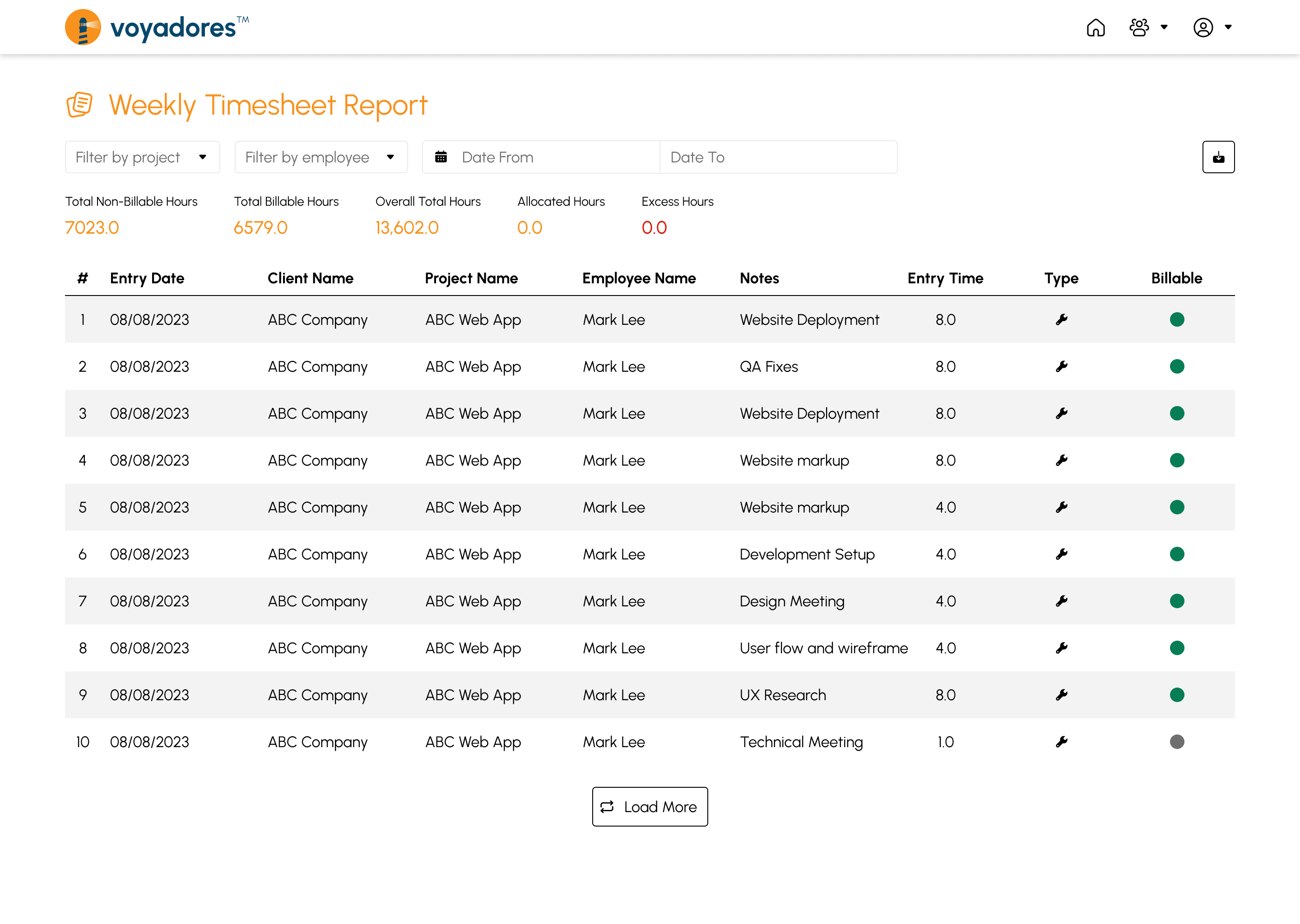
Task: Click the account/profile icon top right
Action: click(x=1201, y=27)
